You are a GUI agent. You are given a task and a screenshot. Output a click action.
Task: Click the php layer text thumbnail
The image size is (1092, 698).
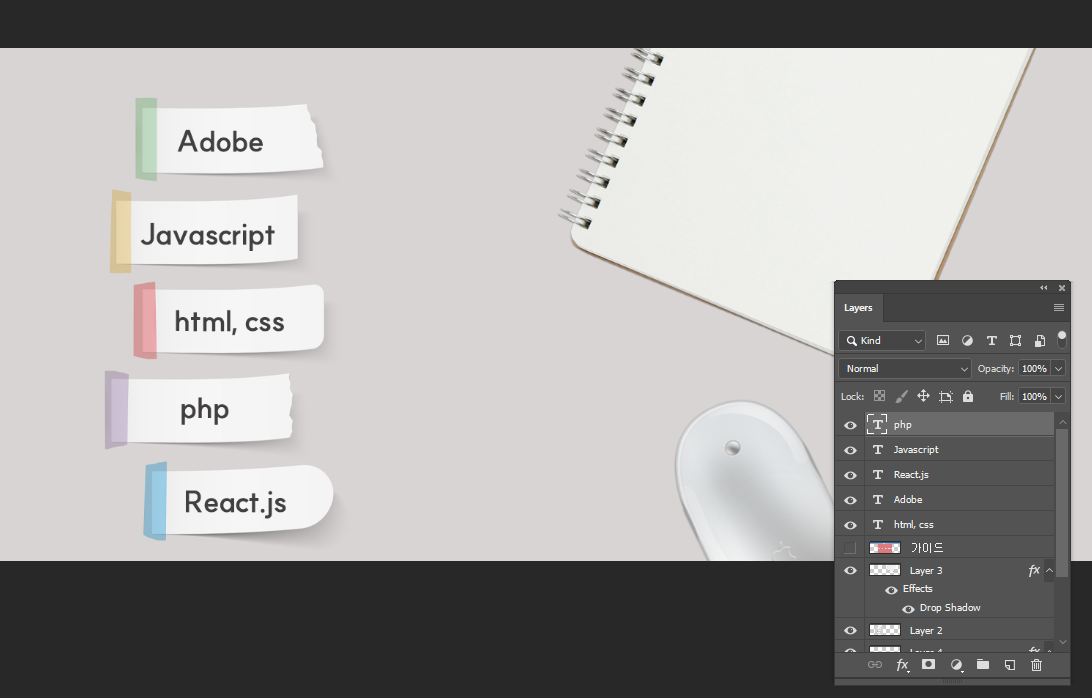point(878,424)
